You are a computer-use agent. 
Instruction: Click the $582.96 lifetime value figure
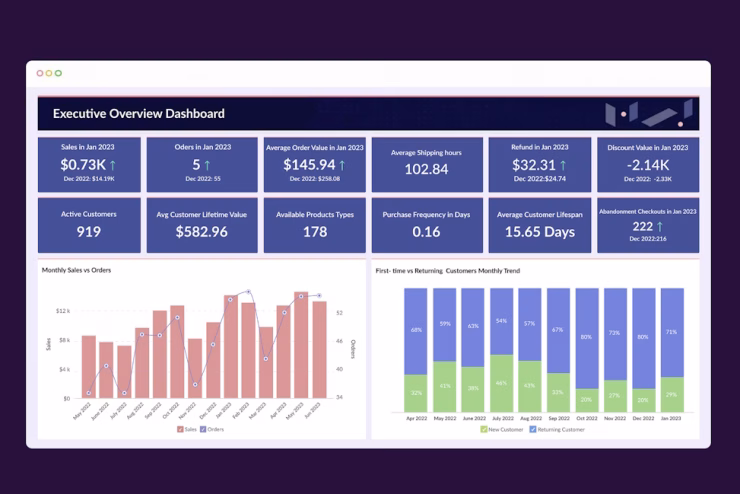pos(202,232)
